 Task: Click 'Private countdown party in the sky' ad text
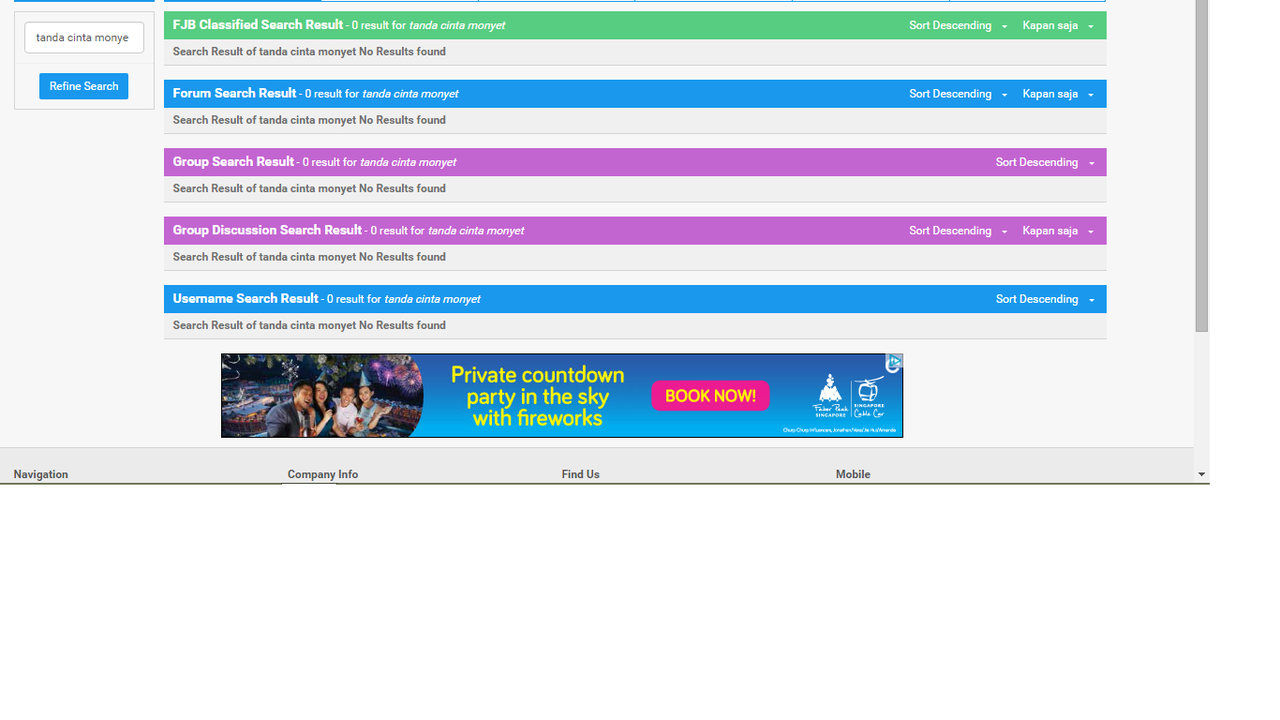click(x=537, y=396)
